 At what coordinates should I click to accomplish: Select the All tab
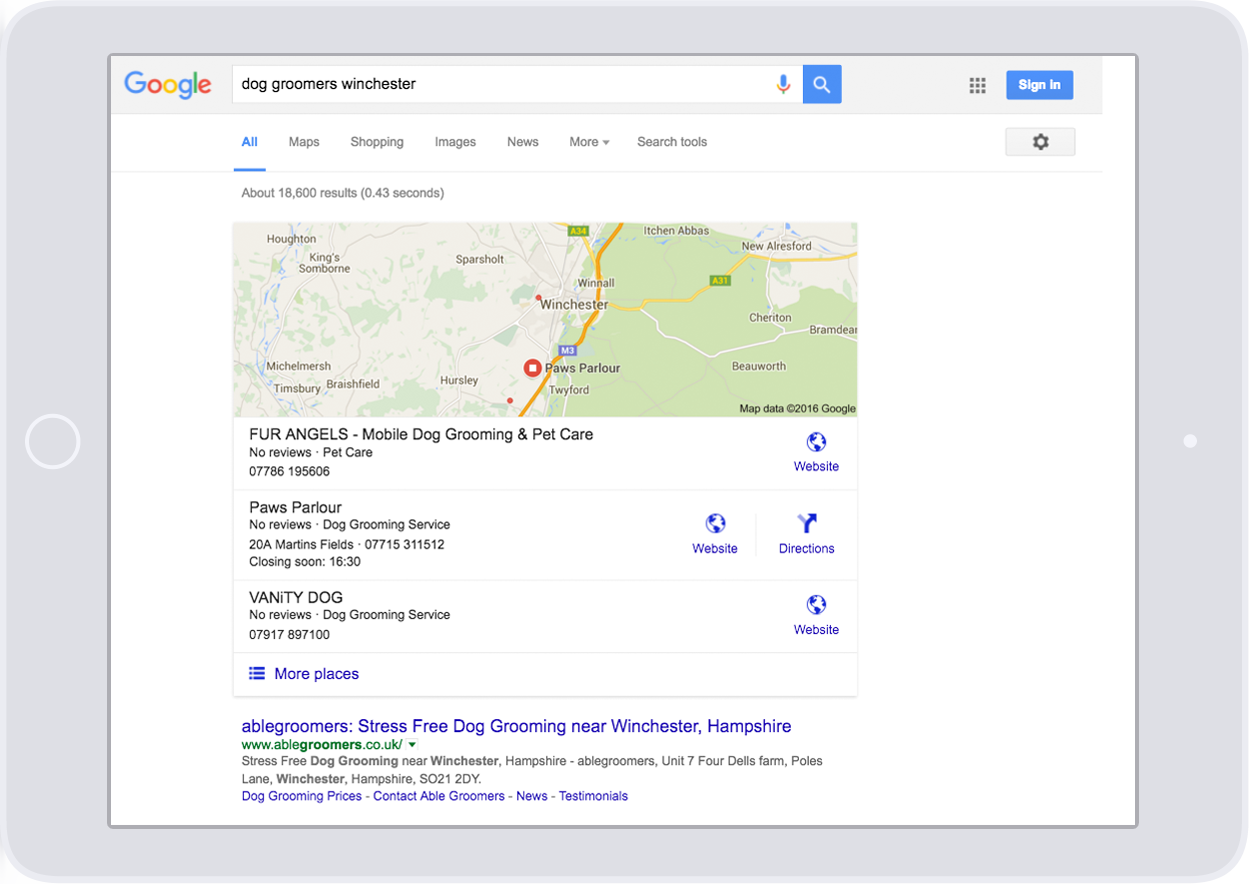point(249,142)
